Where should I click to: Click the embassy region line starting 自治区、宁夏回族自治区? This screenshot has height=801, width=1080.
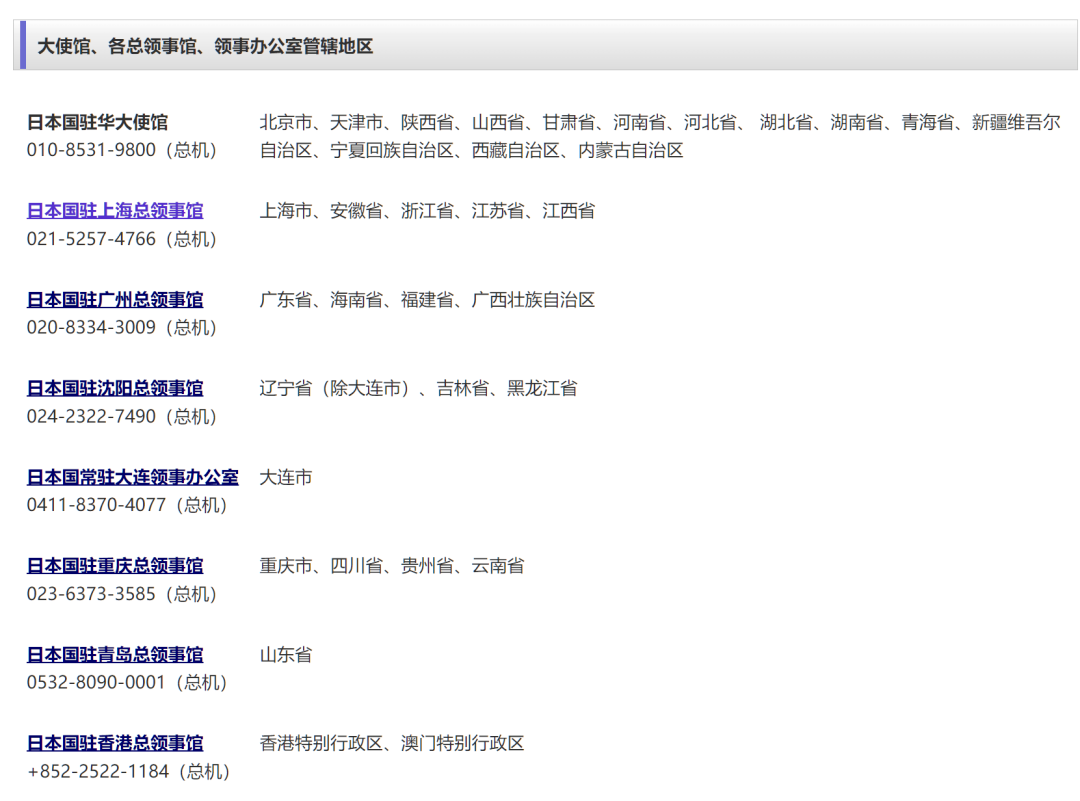471,150
